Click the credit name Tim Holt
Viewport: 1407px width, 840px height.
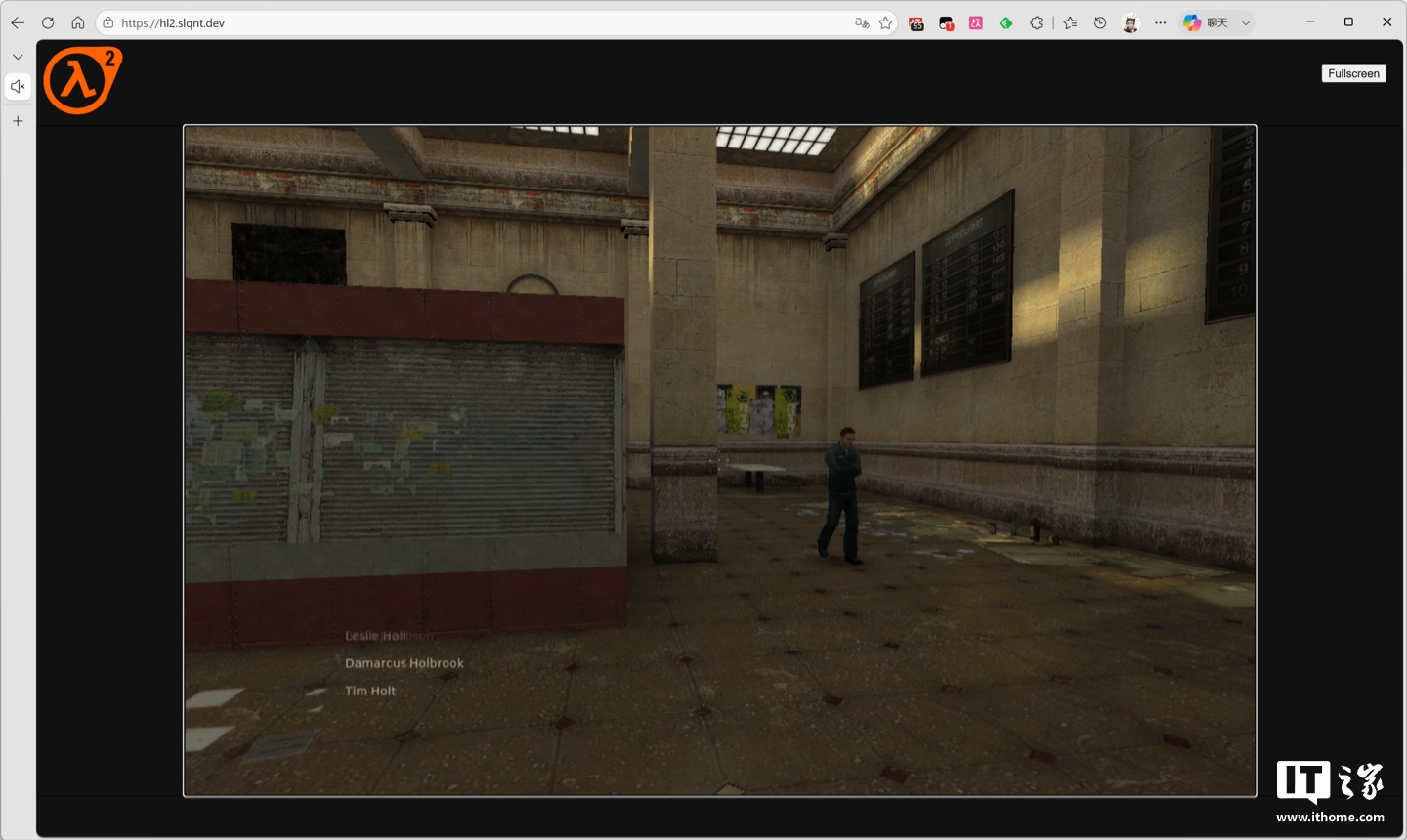pos(370,691)
